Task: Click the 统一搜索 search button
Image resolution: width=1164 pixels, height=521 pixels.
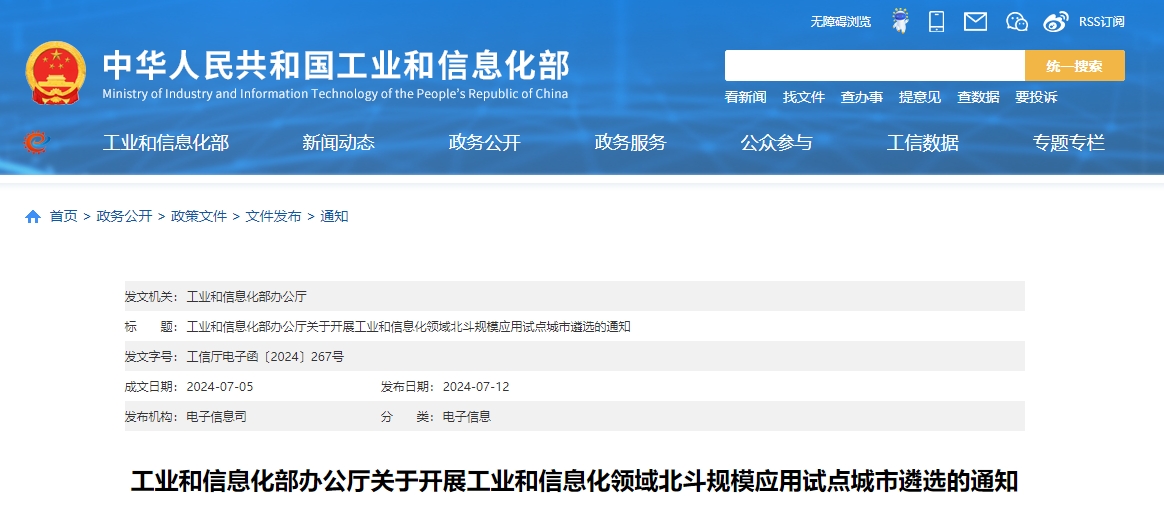Action: [x=1074, y=65]
